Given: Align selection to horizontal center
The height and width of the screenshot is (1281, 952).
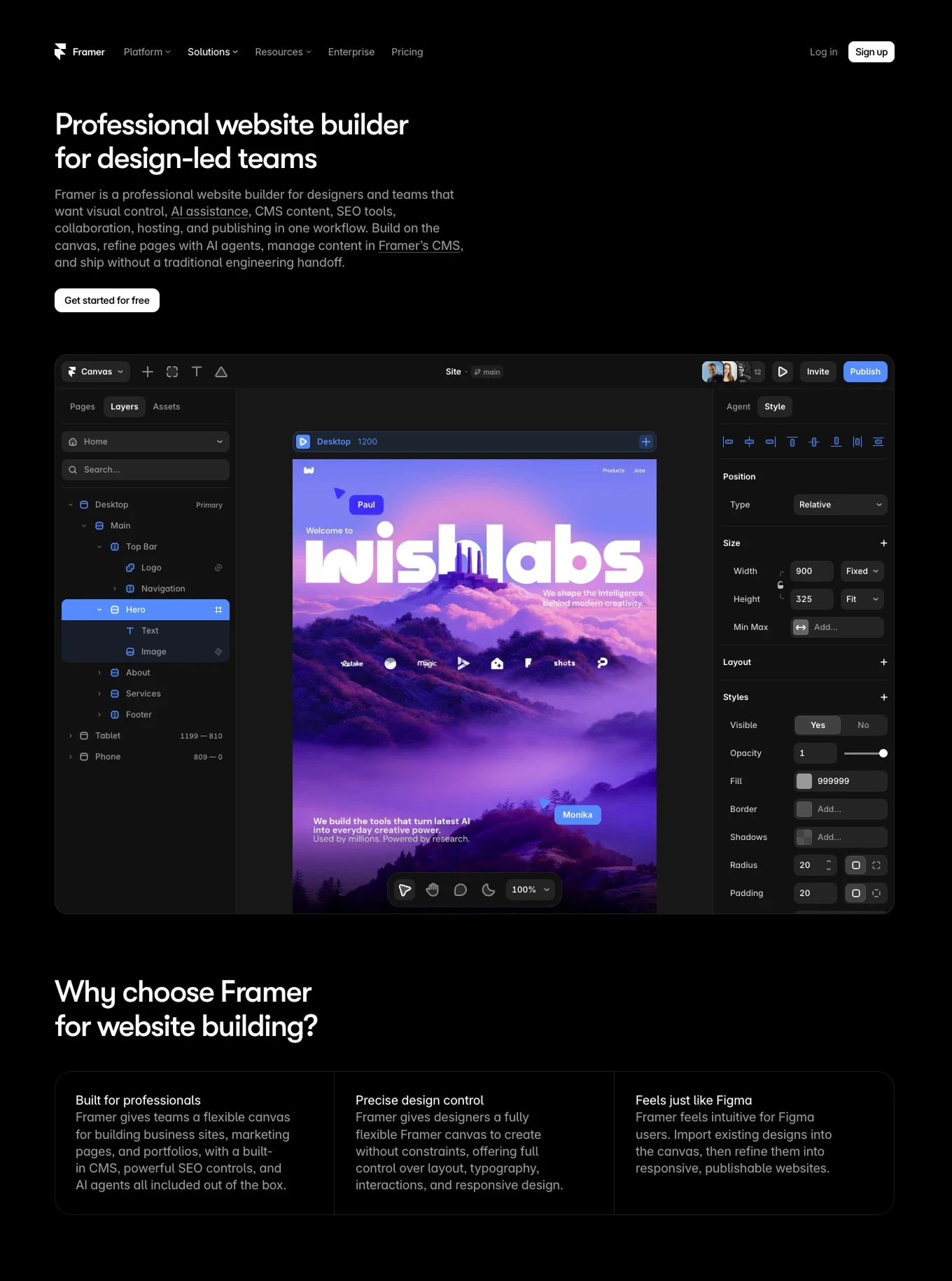Looking at the screenshot, I should (x=749, y=442).
